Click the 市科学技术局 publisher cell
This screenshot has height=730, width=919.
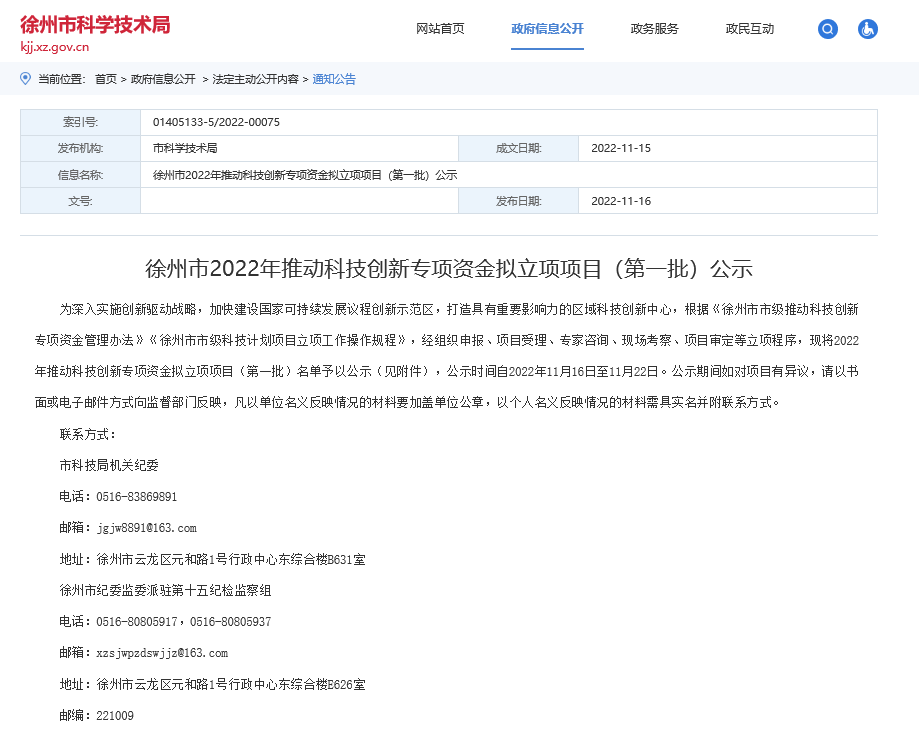click(185, 148)
